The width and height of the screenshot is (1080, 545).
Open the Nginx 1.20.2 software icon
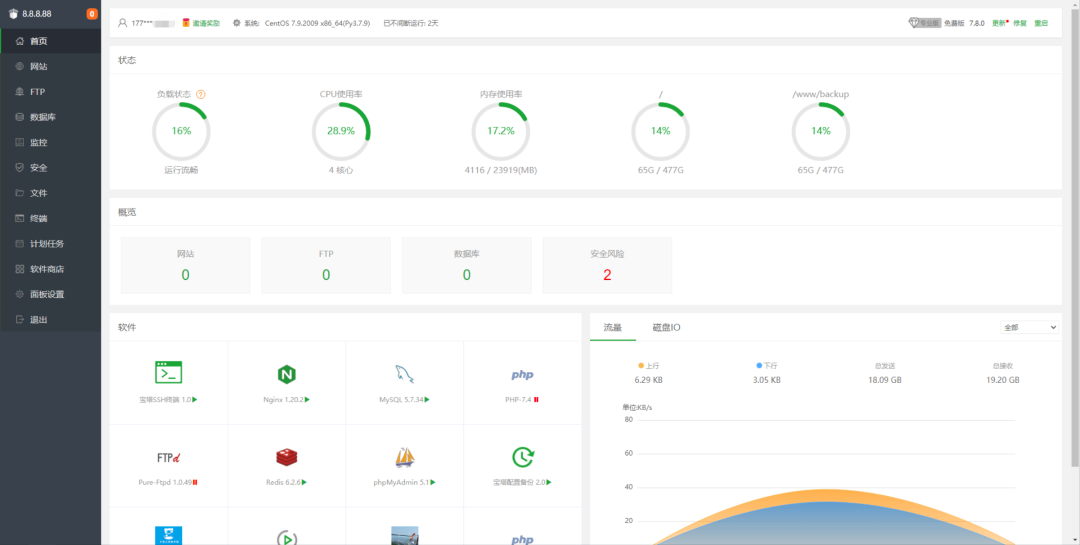[287, 374]
